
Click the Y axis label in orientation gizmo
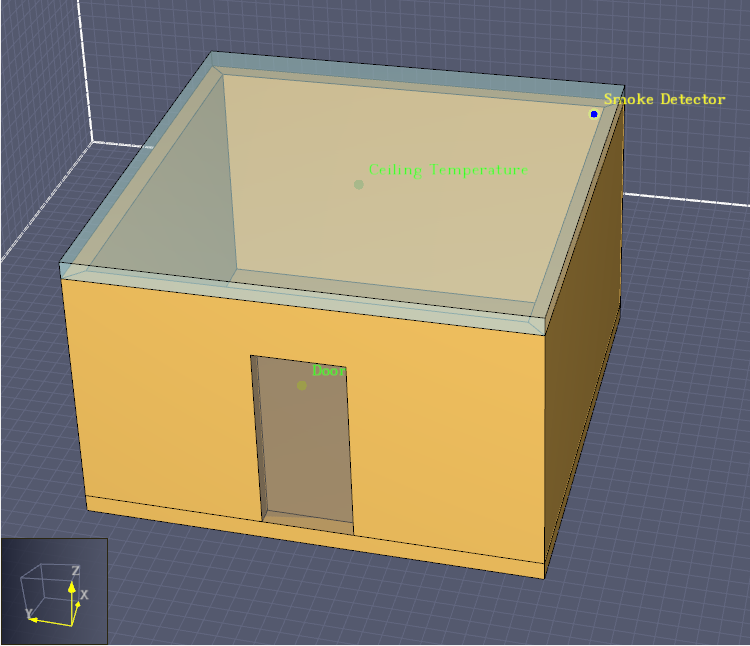click(29, 613)
